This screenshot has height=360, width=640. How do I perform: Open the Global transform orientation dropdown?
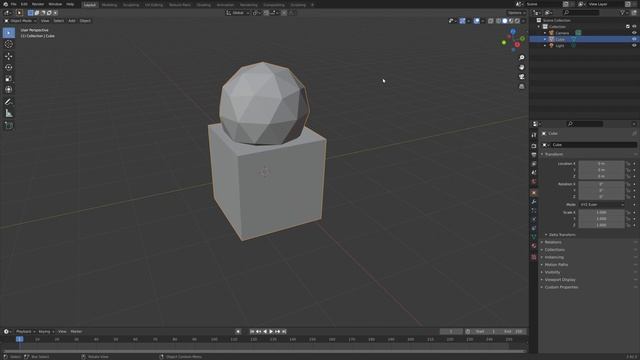(x=238, y=13)
